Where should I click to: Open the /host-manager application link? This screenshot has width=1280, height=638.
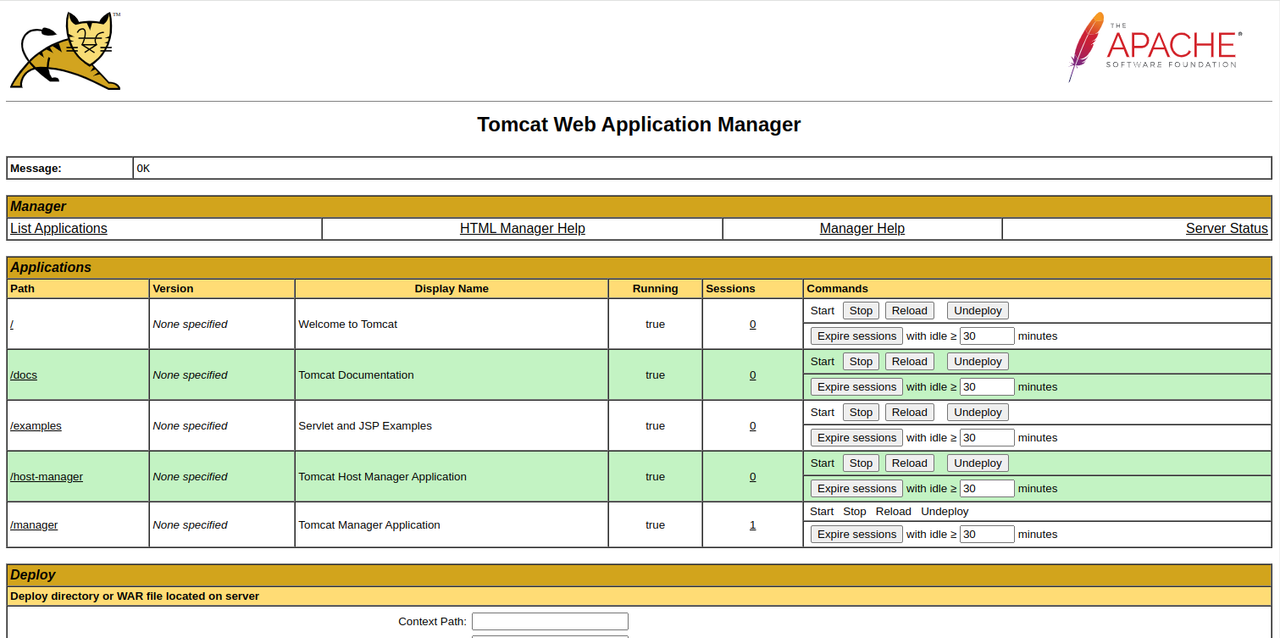47,477
